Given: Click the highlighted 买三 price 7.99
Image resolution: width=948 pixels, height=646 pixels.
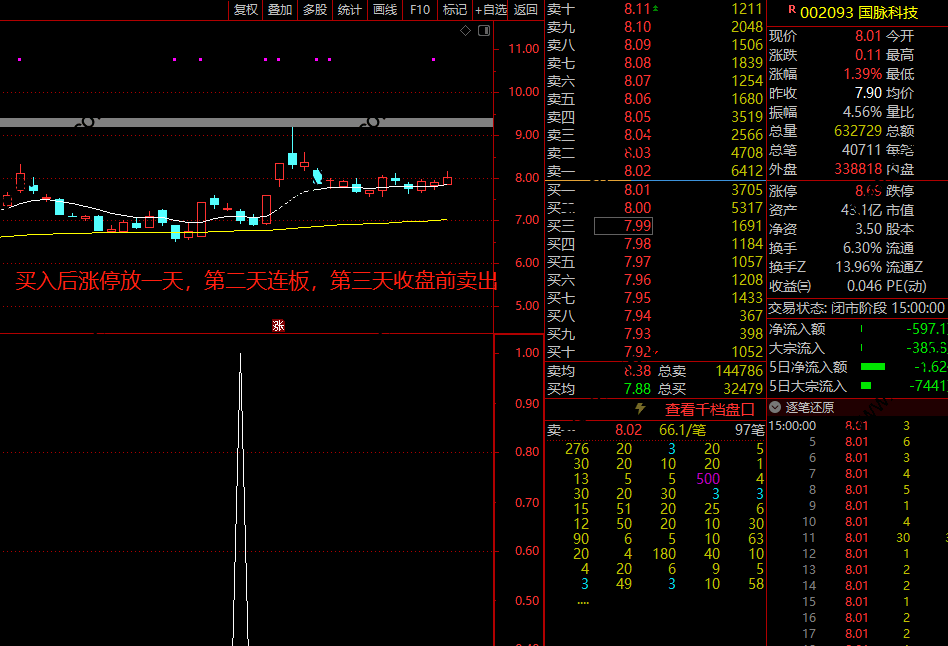Looking at the screenshot, I should (x=623, y=226).
